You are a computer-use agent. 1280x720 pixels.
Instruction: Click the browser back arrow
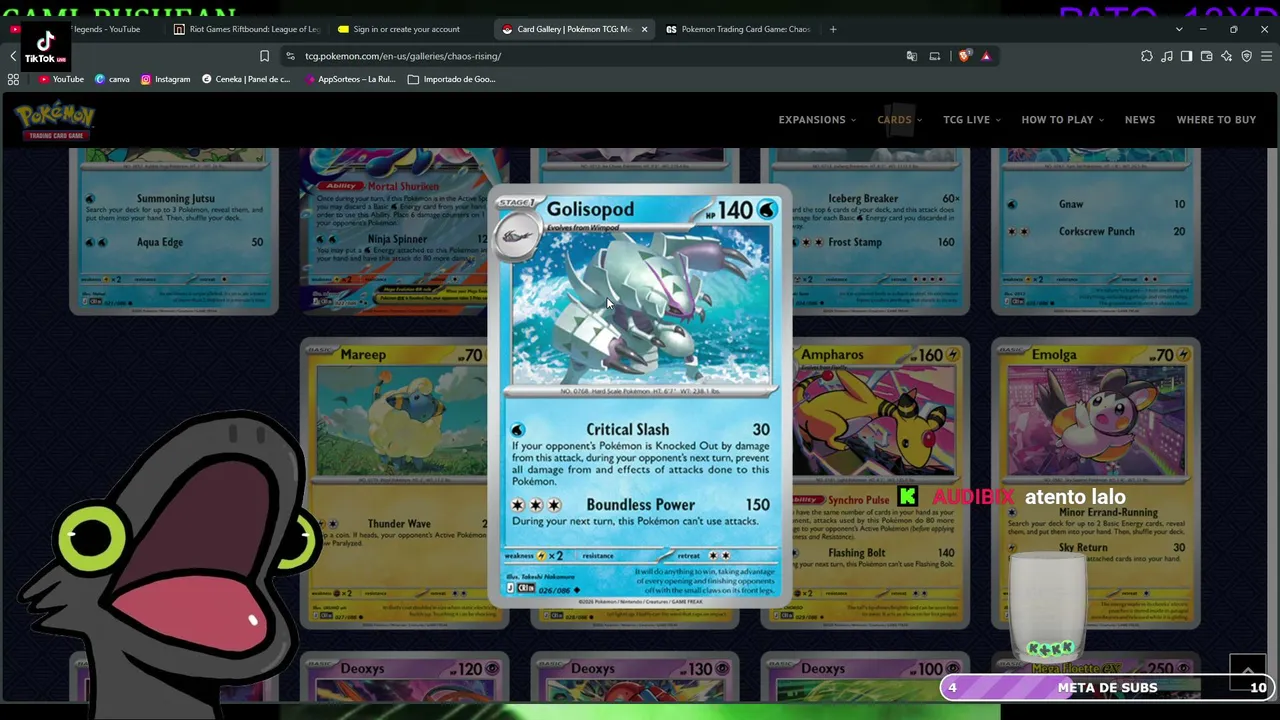(13, 56)
